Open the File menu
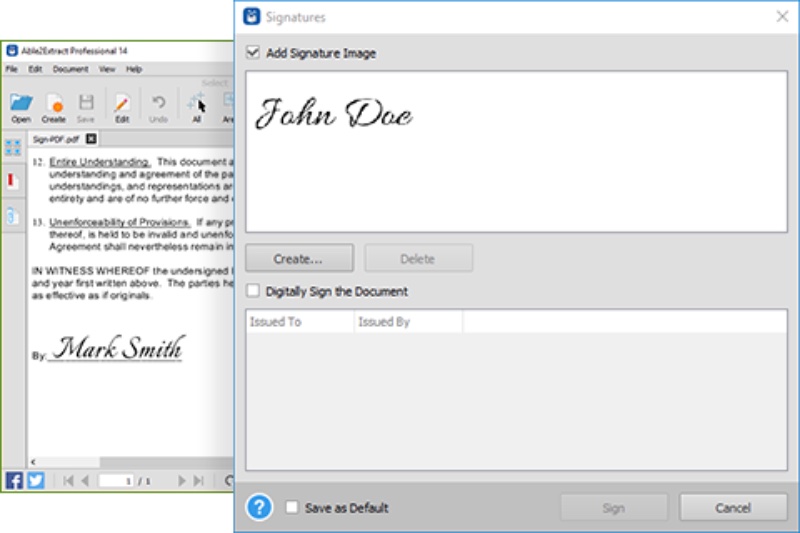Viewport: 800px width, 533px height. [12, 69]
